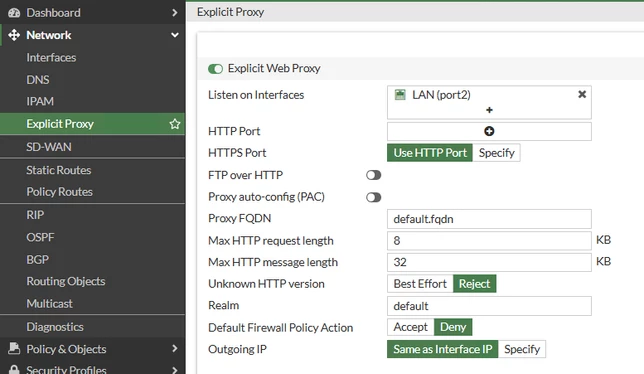Expand the Dashboard menu chevron
The image size is (644, 374).
tap(175, 13)
